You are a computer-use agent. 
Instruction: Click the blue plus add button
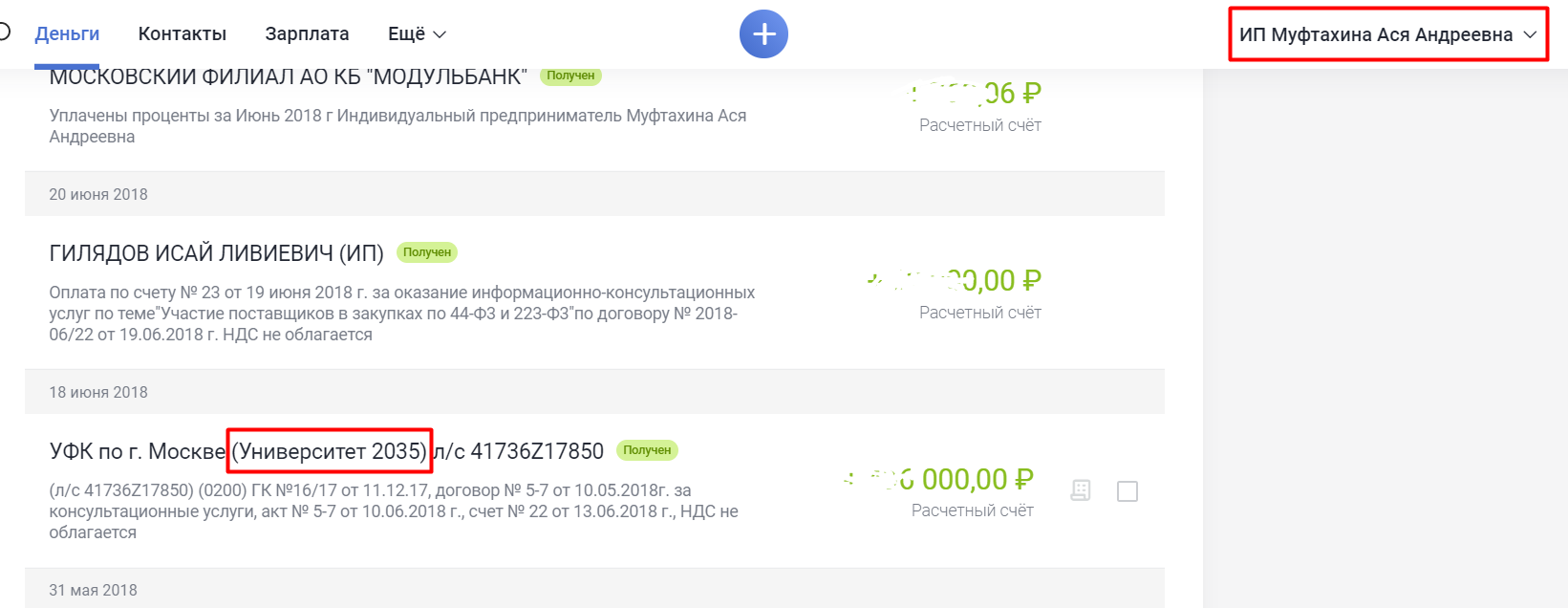pos(763,34)
